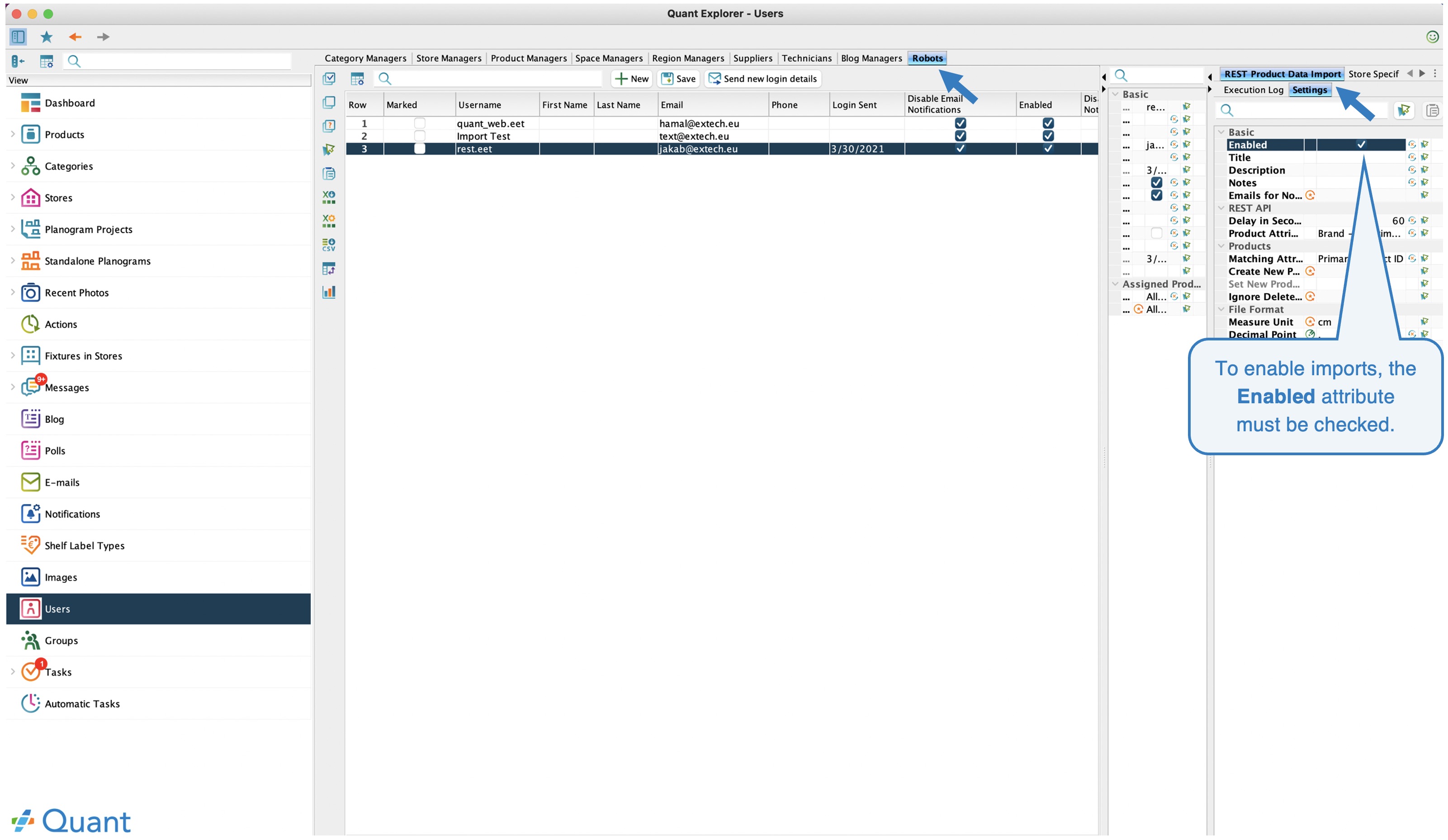Click the Excel export download icon
Screen dimensions: 1448x840
click(329, 197)
